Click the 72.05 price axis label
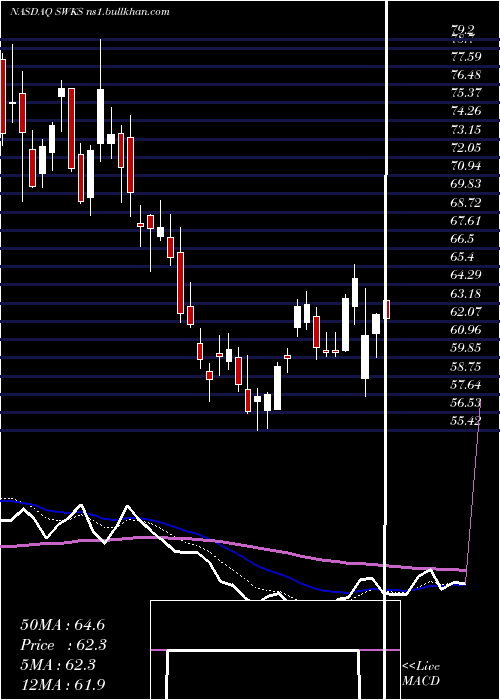The image size is (500, 700). click(466, 148)
